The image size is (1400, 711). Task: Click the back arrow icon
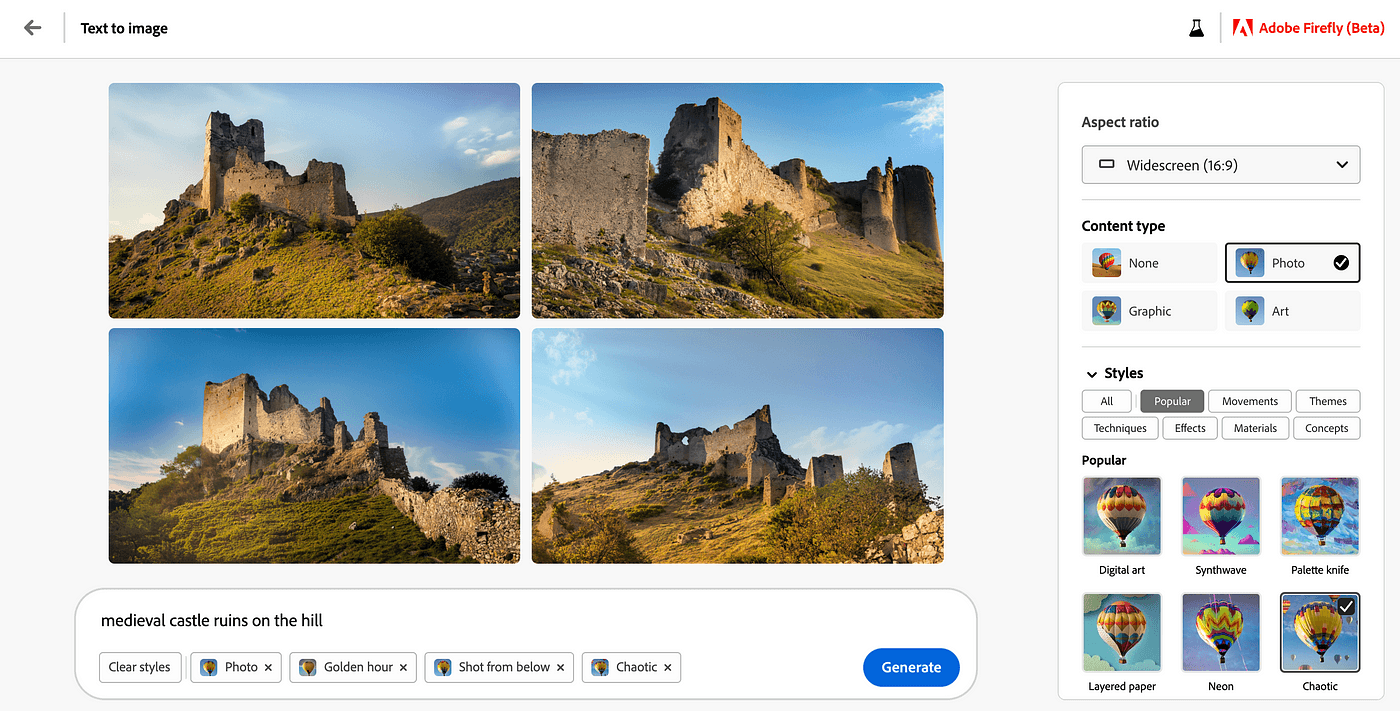point(33,28)
